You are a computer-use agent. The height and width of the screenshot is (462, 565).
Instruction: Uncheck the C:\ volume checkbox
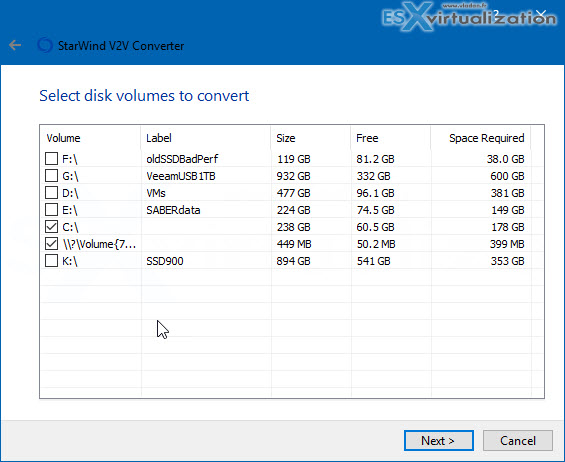(51, 227)
